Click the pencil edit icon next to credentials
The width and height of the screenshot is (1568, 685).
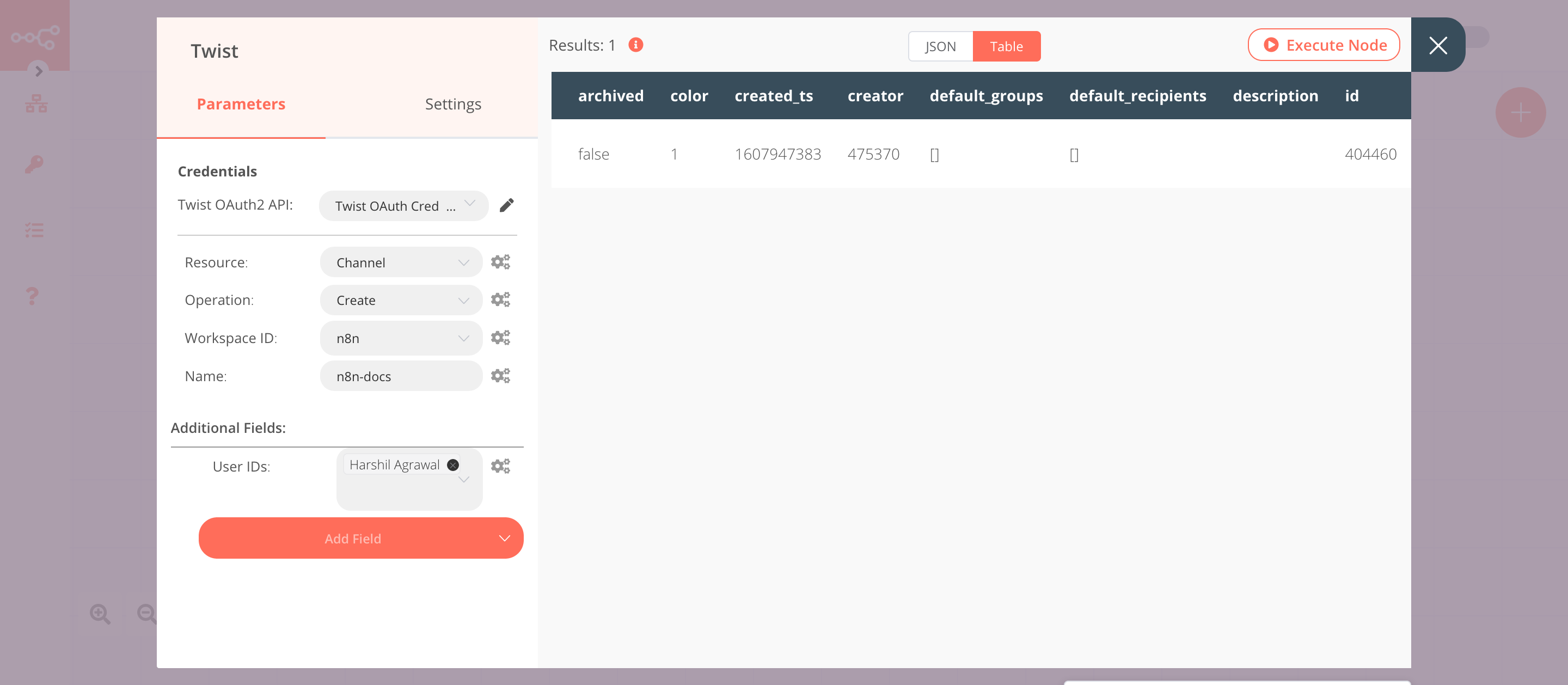click(x=508, y=205)
